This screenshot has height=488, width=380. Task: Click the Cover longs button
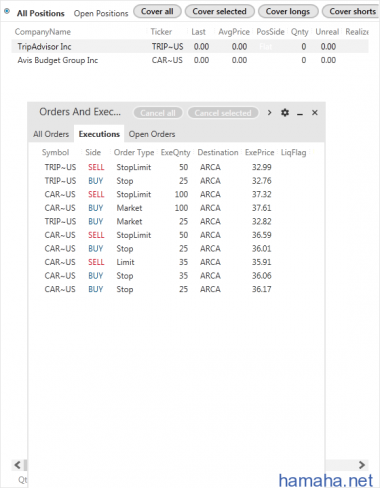click(288, 11)
